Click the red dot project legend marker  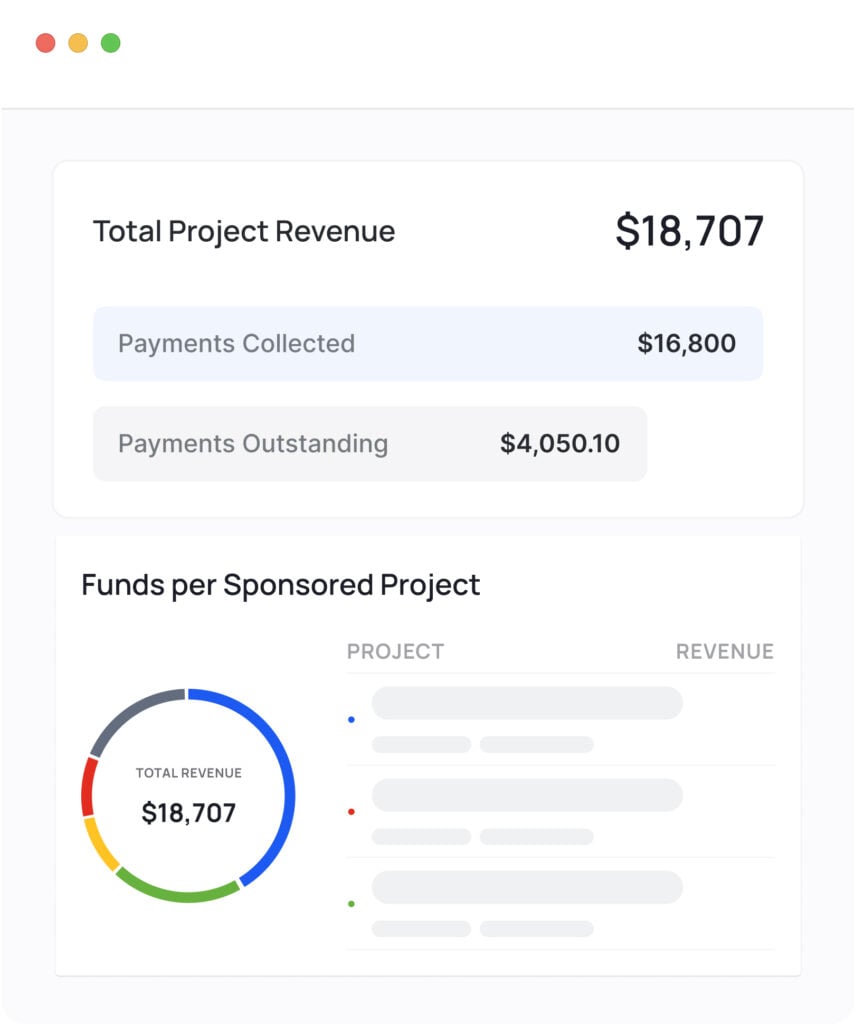(351, 812)
